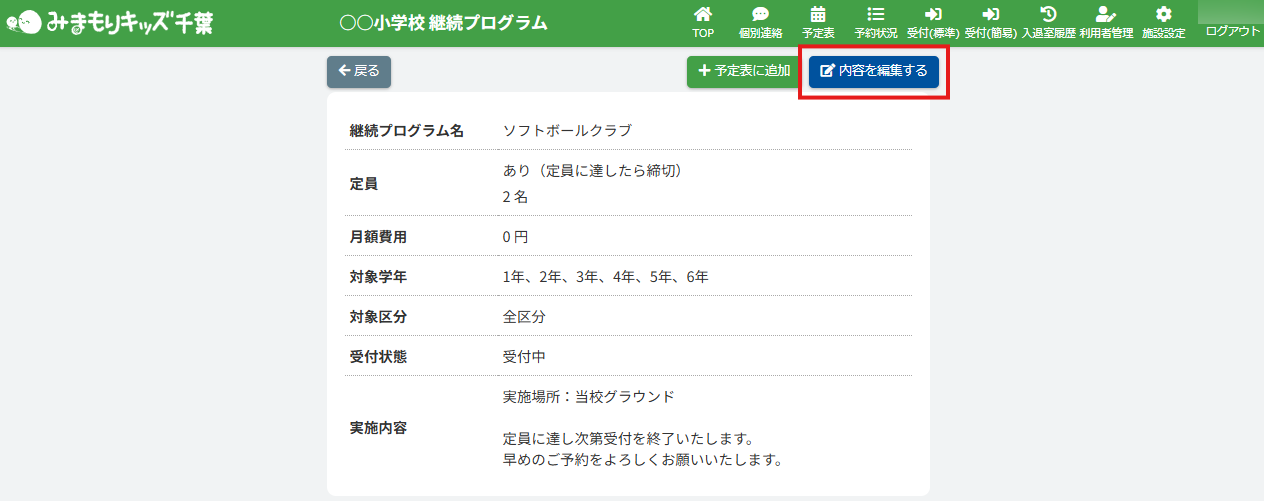Click the みまもりキッズ千葉 logo

pyautogui.click(x=110, y=22)
